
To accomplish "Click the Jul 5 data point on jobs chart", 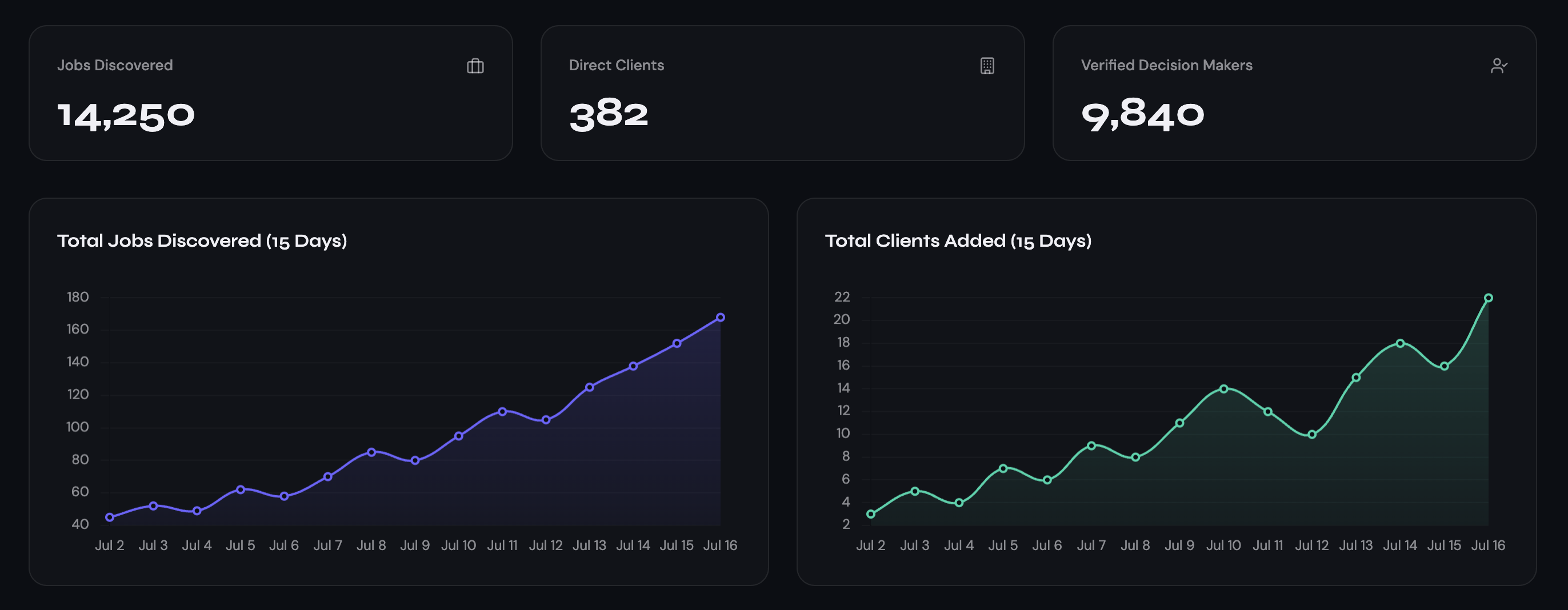I will (x=241, y=489).
